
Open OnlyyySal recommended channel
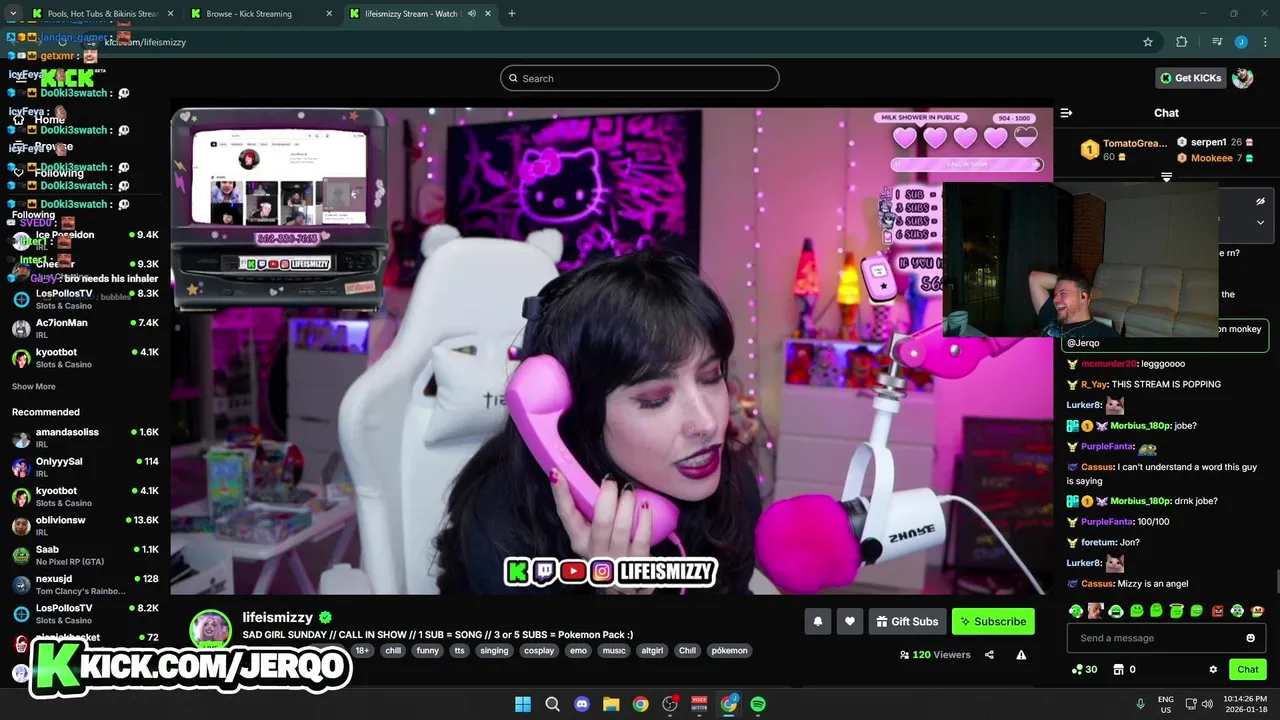(85, 467)
